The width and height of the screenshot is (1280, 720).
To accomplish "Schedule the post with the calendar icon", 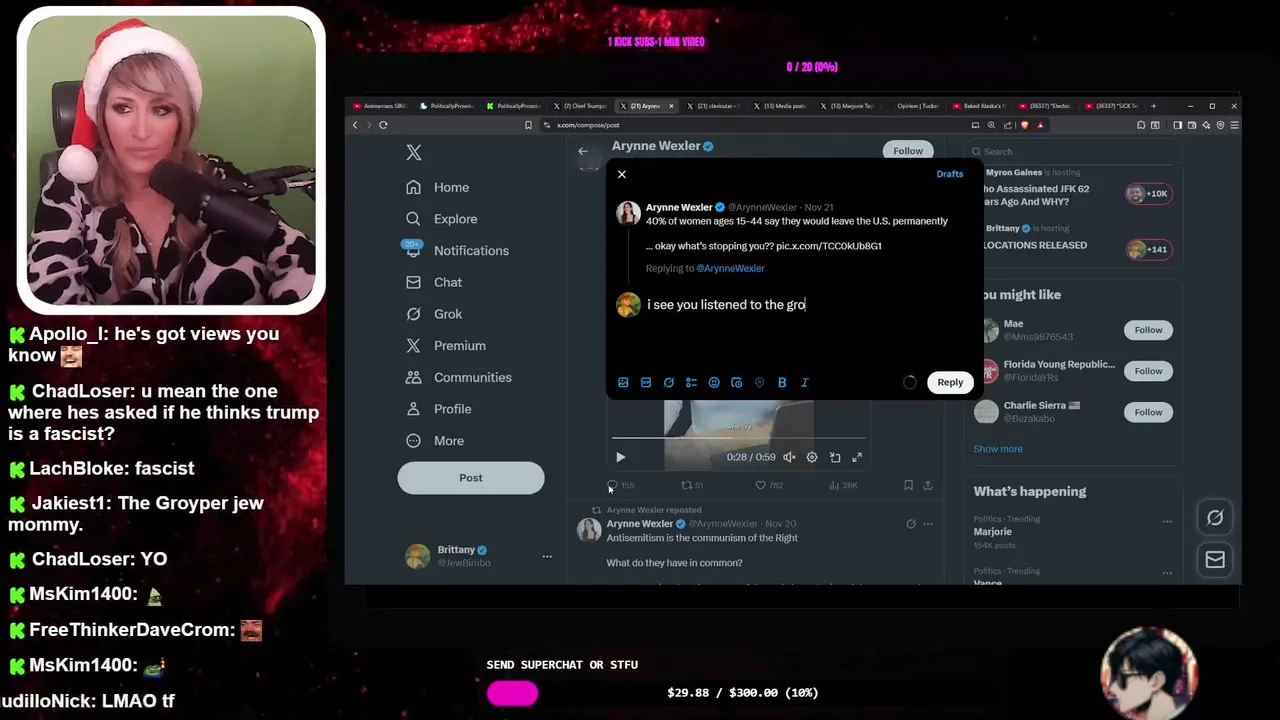I will (737, 382).
